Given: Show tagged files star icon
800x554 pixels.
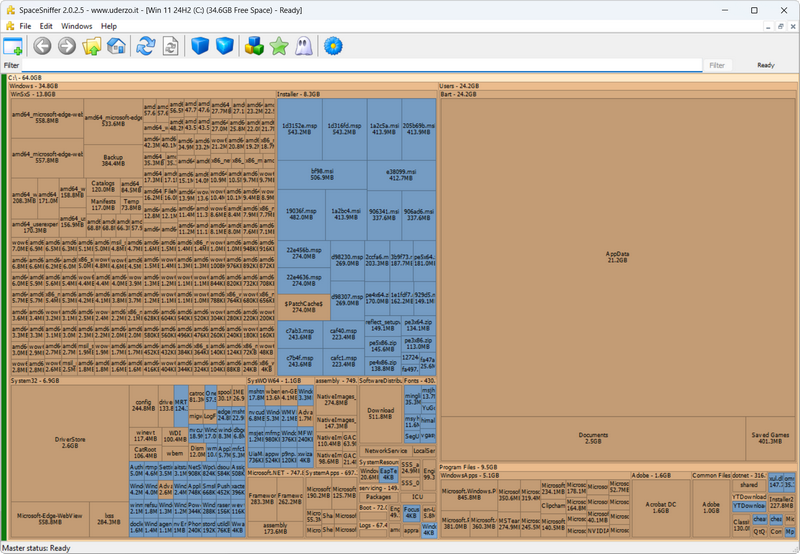Looking at the screenshot, I should pyautogui.click(x=279, y=46).
